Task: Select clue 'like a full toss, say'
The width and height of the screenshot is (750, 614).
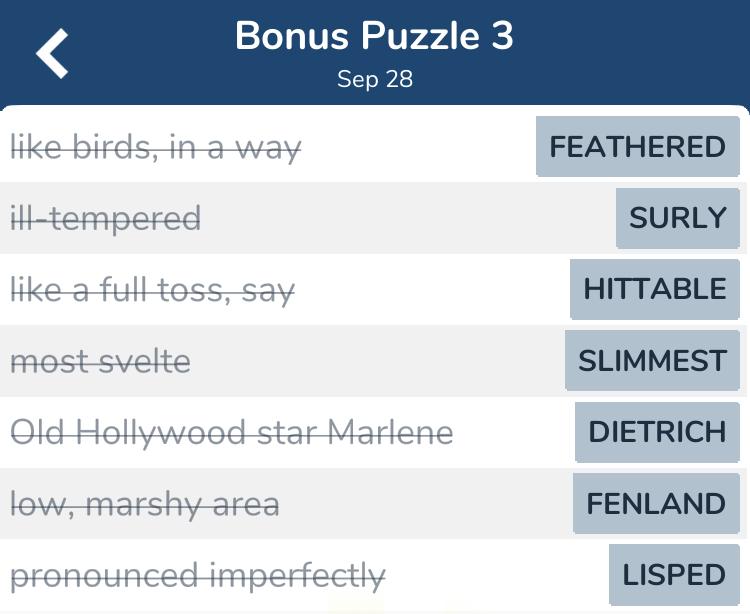Action: [153, 290]
